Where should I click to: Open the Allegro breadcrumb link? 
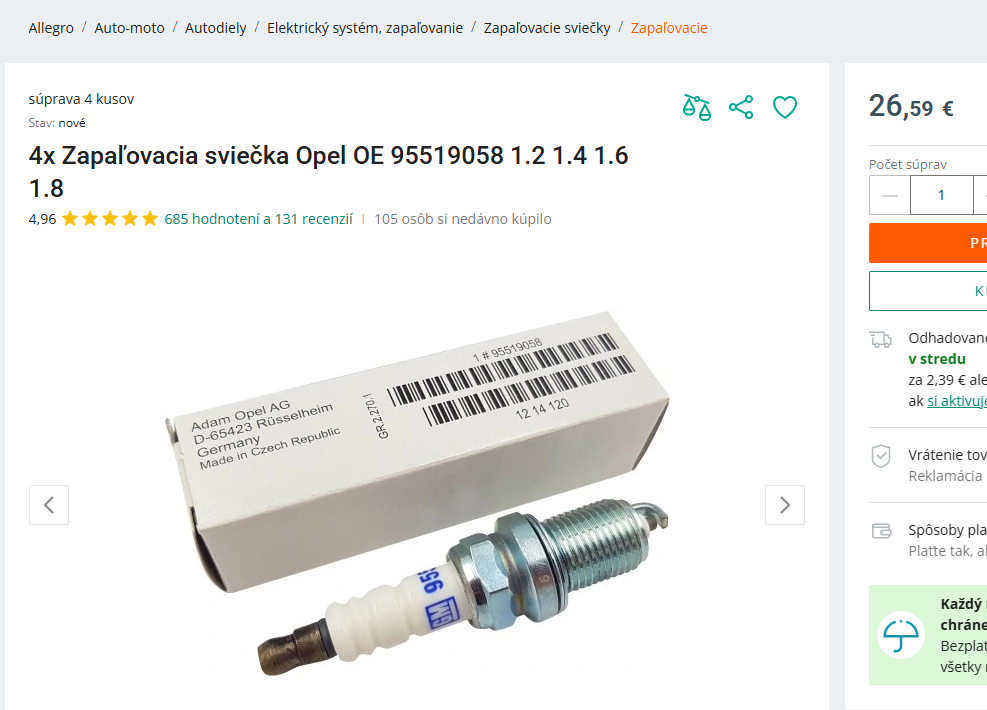pyautogui.click(x=51, y=28)
